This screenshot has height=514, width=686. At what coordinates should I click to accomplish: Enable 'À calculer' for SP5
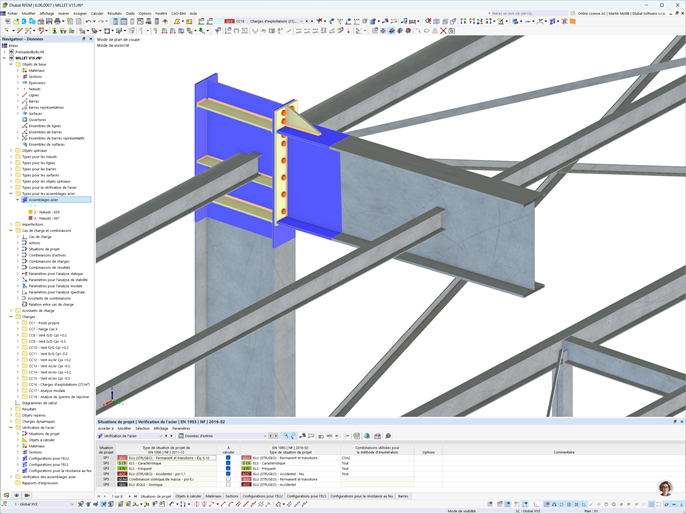pos(228,479)
